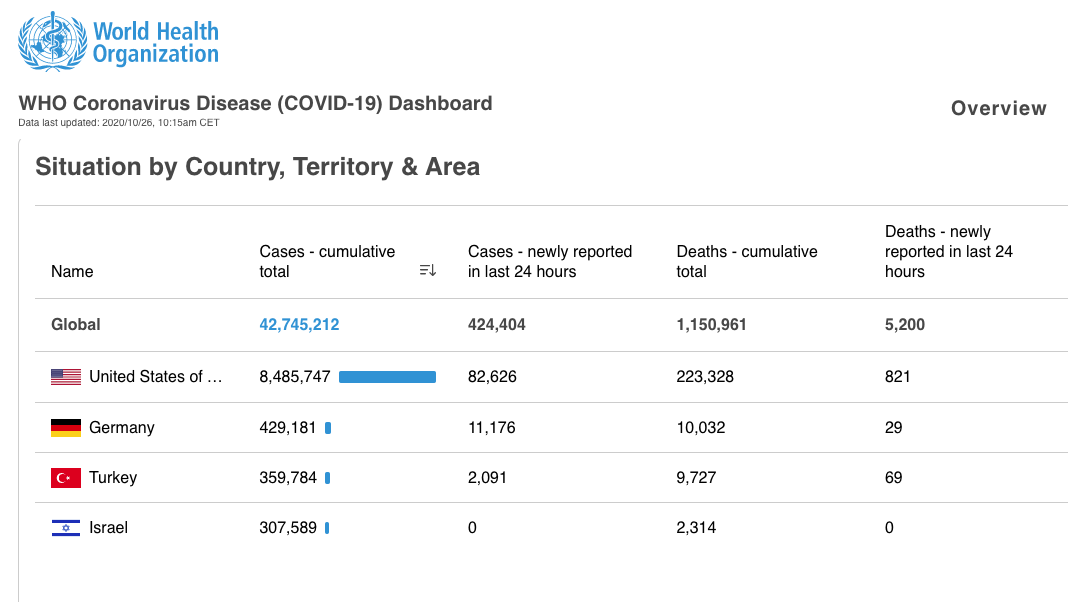Click Global new deaths value 5,200
This screenshot has height=602, width=1068.
(x=905, y=325)
